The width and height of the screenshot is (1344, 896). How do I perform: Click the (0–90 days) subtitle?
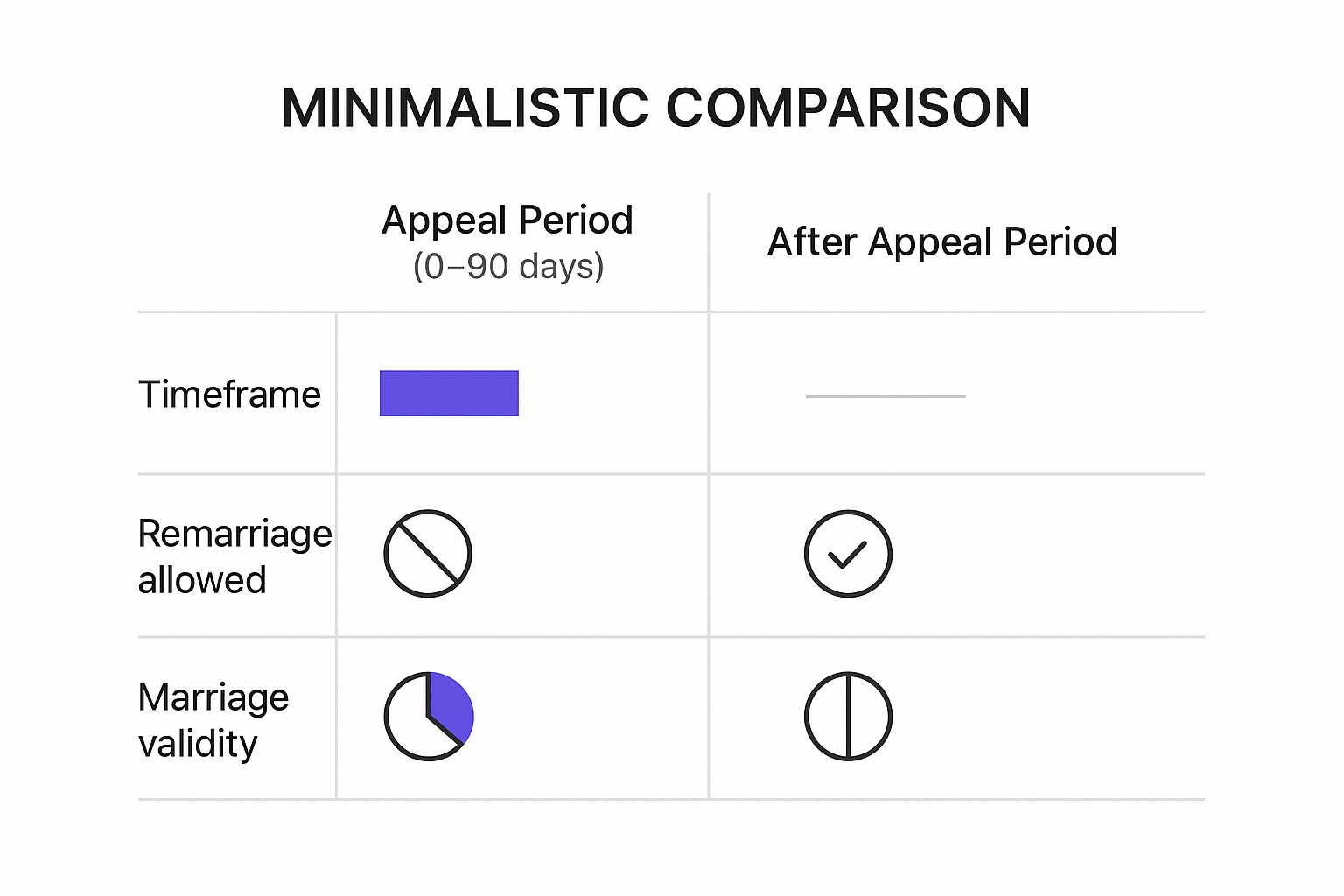coord(508,266)
